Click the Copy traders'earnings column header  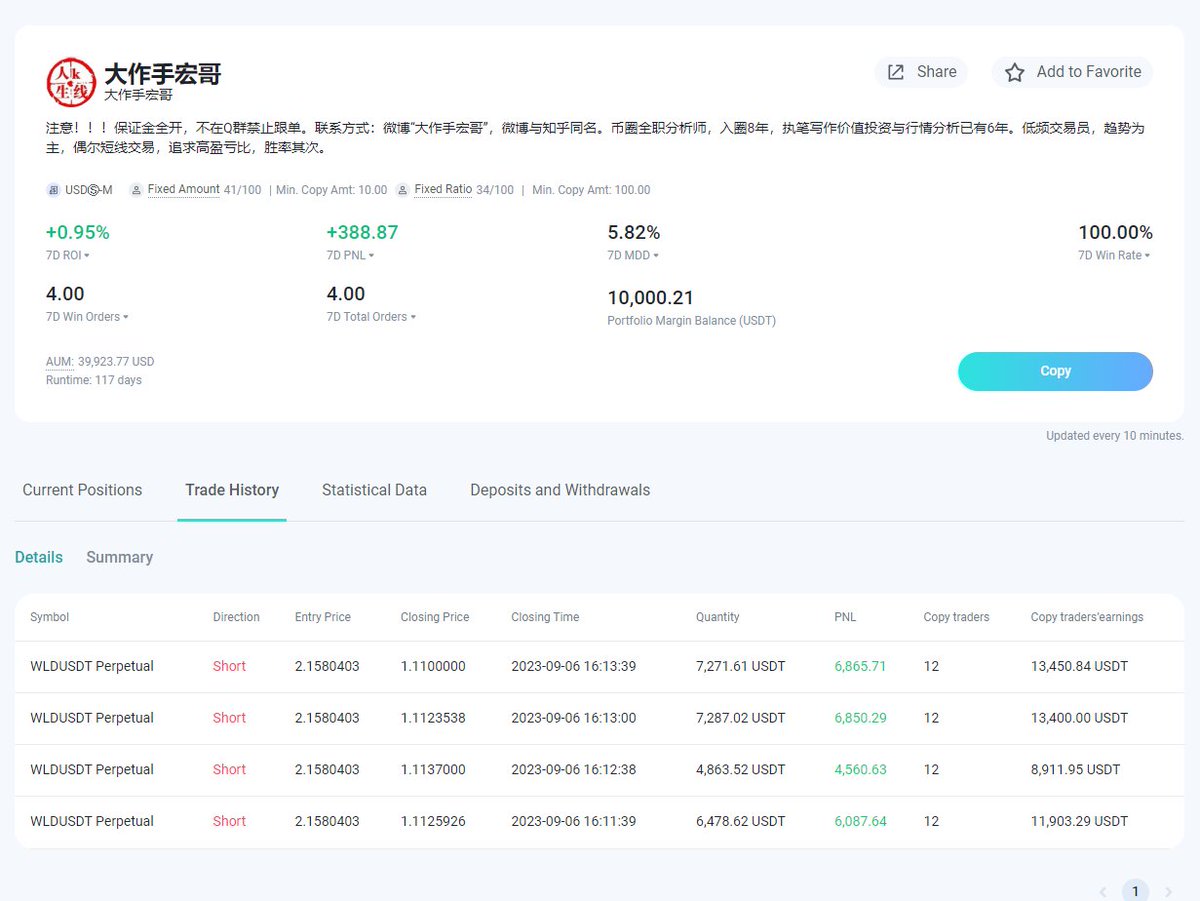pyautogui.click(x=1087, y=617)
